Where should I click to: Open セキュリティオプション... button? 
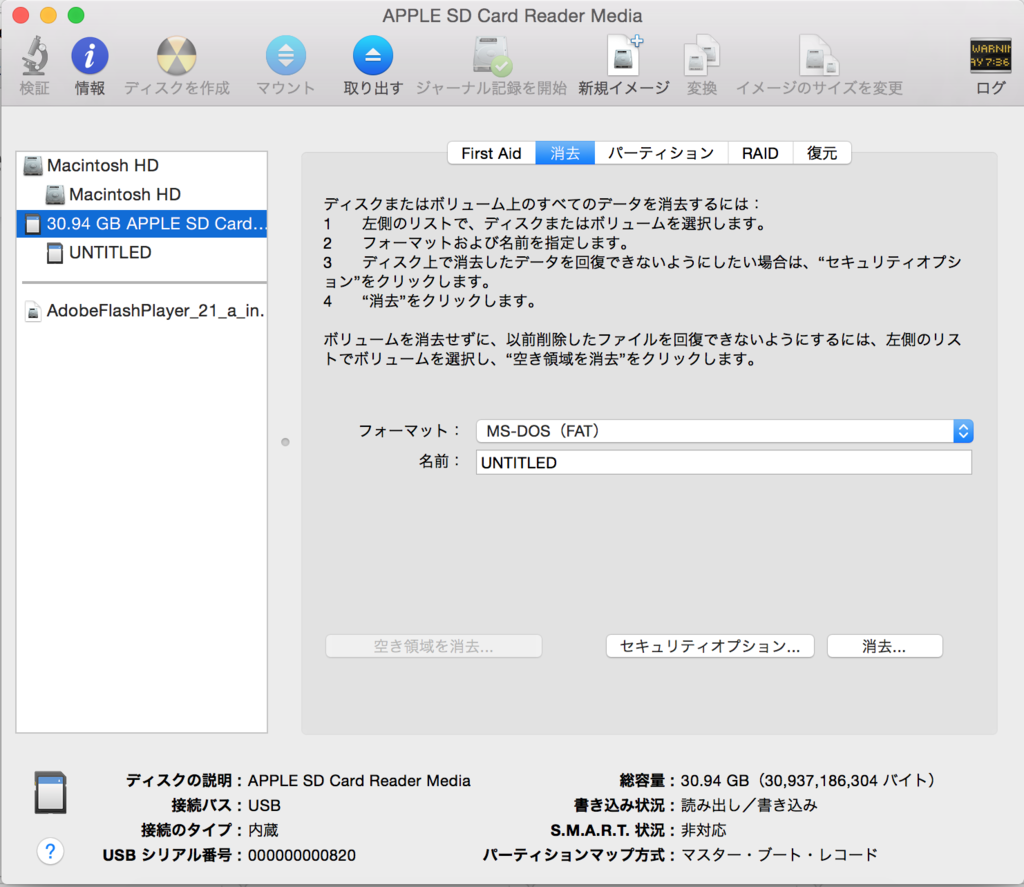pos(710,647)
